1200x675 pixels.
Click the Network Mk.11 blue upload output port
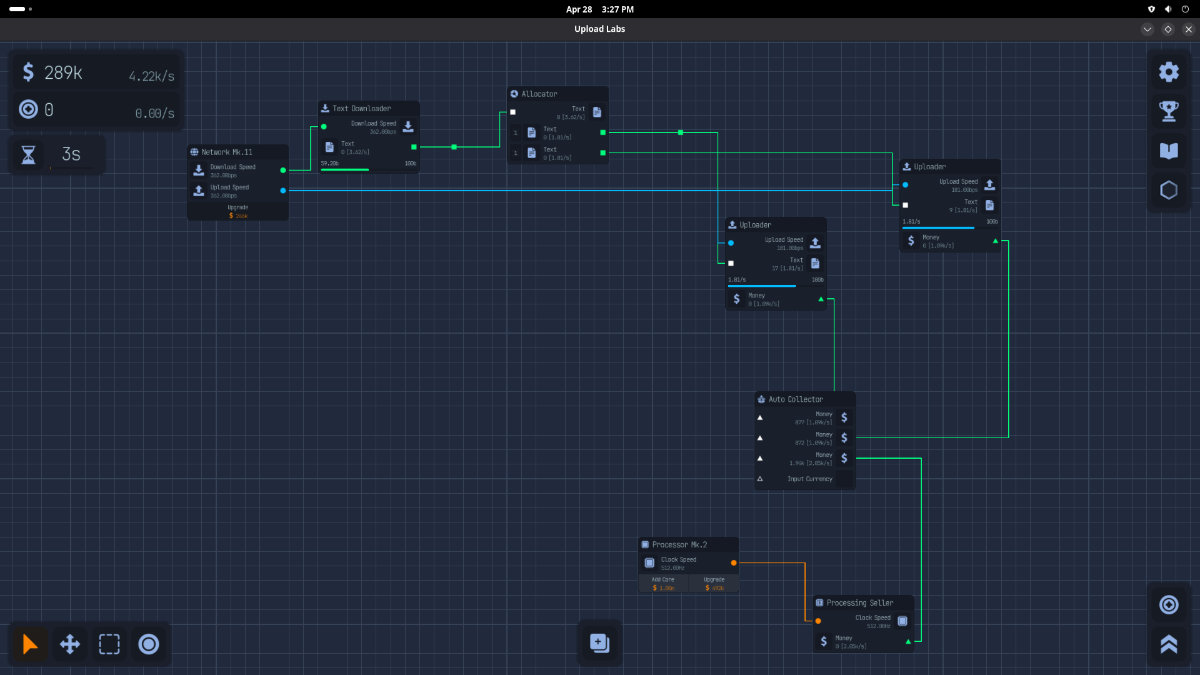coord(283,190)
